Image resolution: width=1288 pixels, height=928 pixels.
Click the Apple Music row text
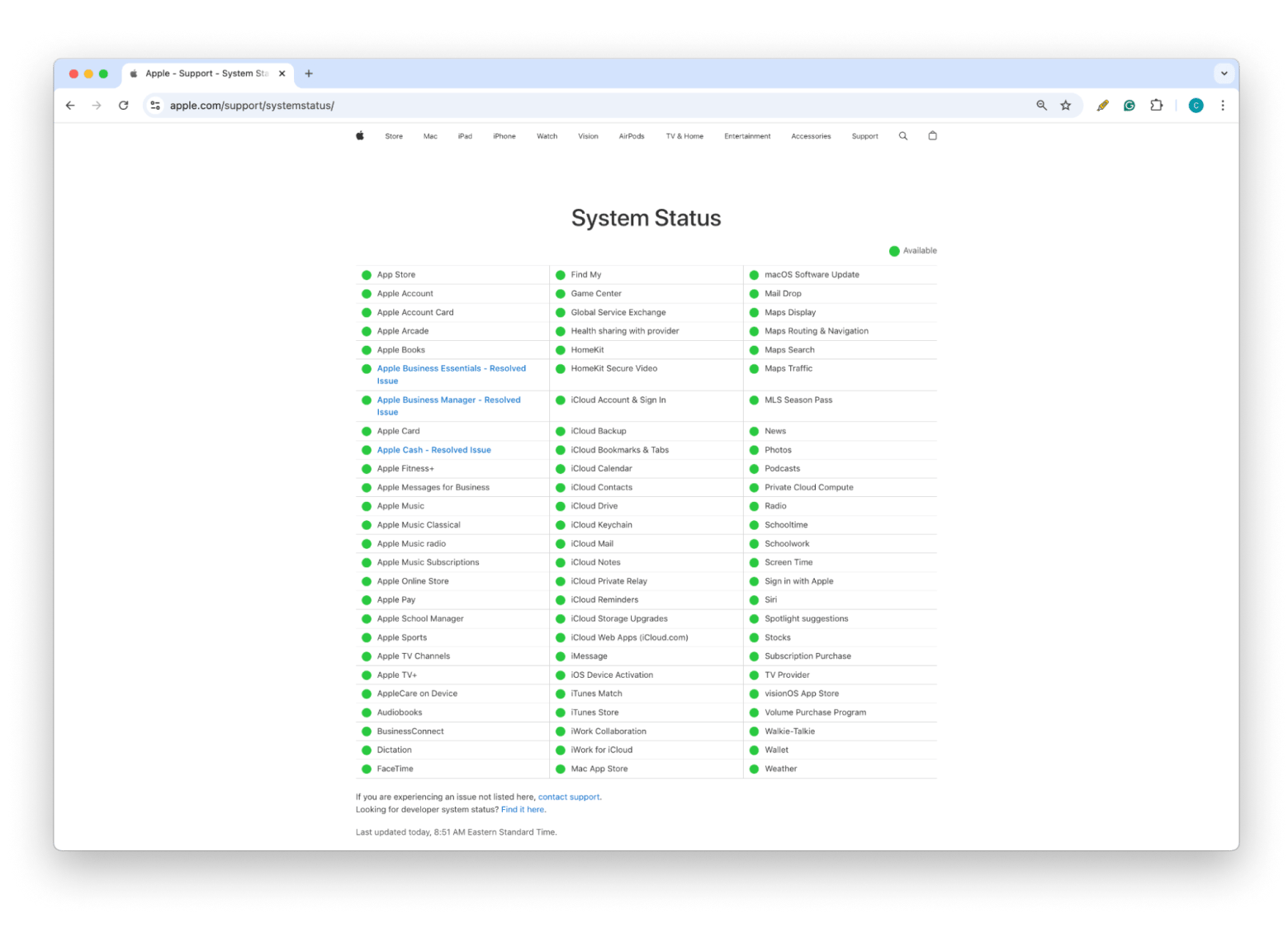400,506
